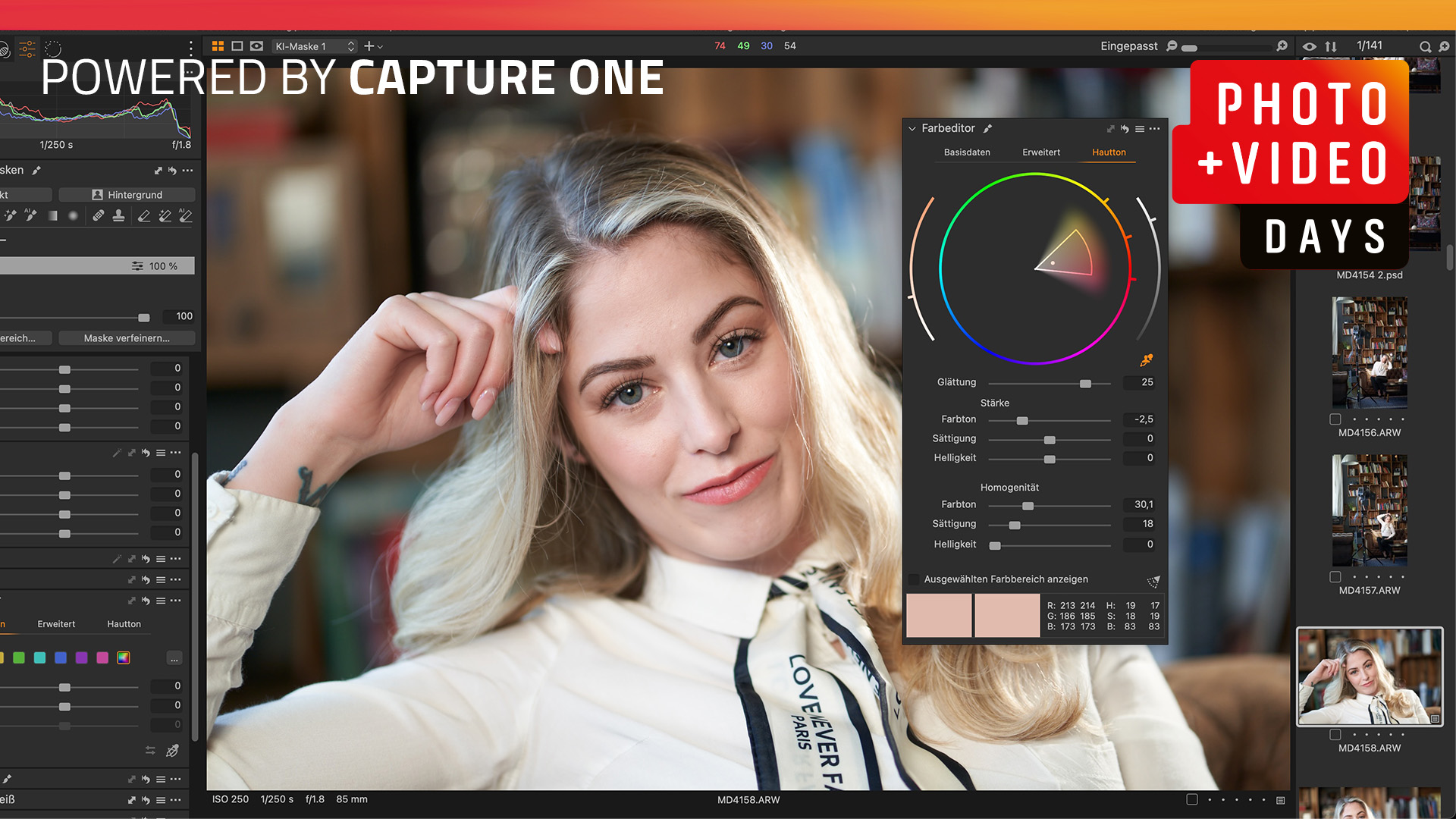
Task: Adjust the 100 % layer opacity bar
Action: click(x=97, y=265)
